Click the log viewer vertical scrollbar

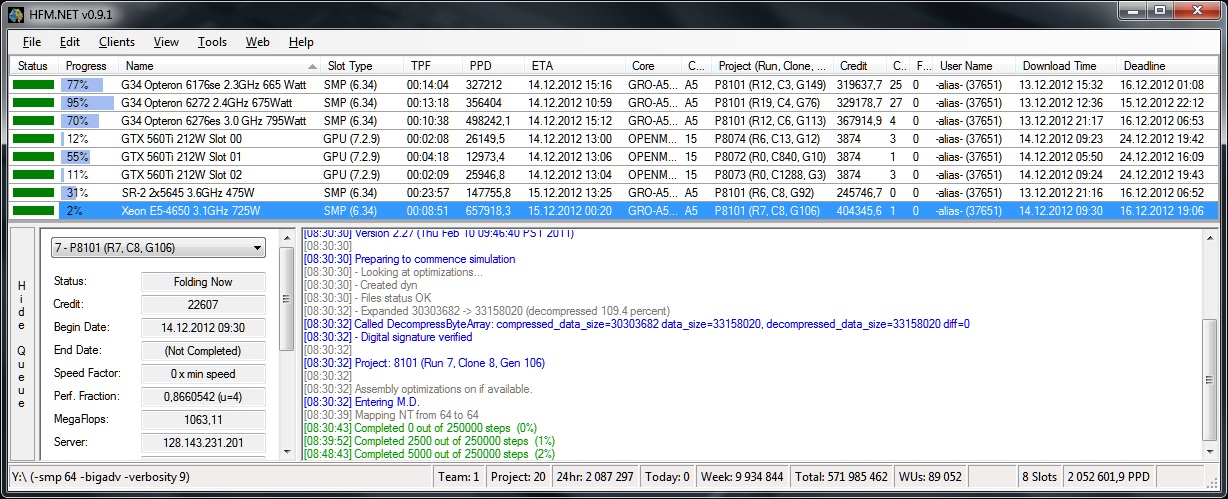point(1210,344)
